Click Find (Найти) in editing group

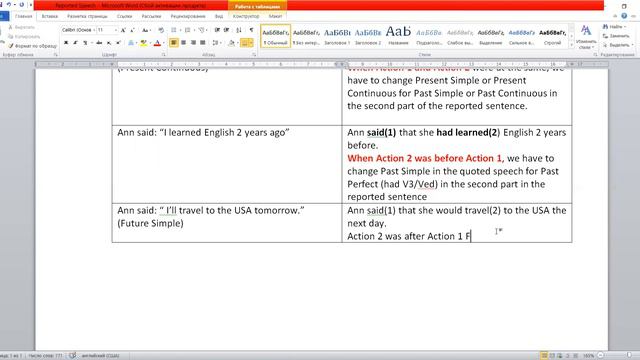coord(614,27)
